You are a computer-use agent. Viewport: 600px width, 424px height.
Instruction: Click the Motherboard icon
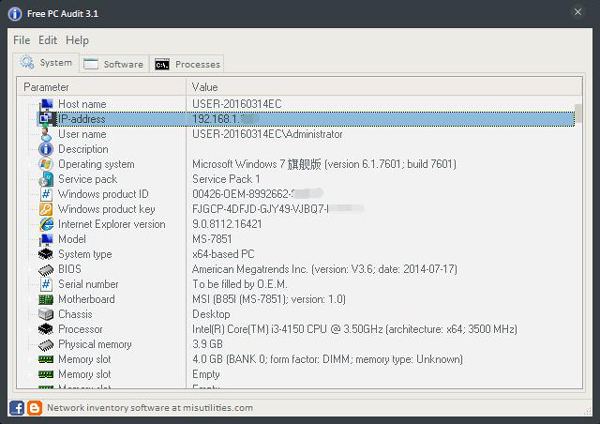pos(46,299)
